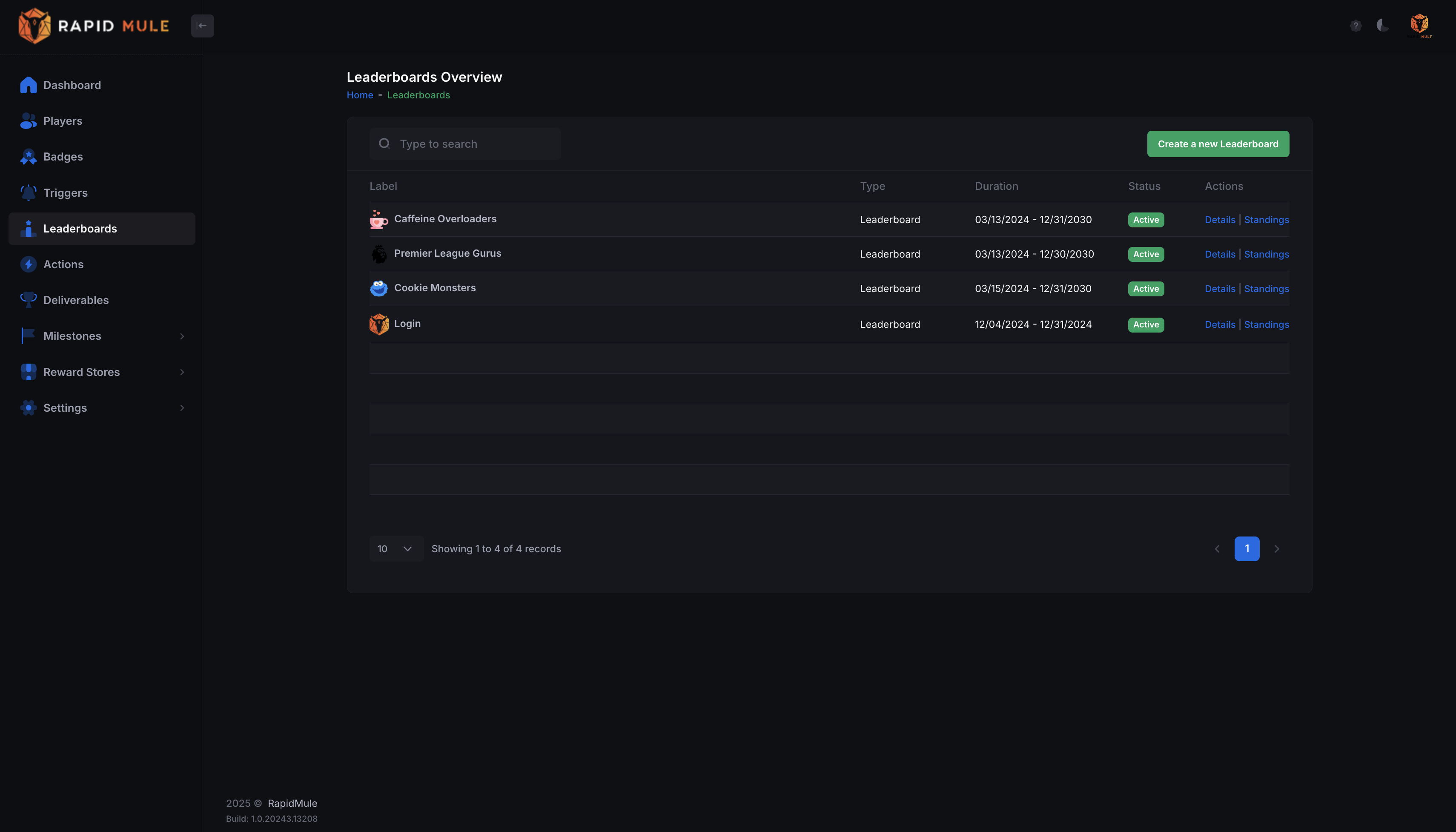This screenshot has width=1456, height=832.
Task: Click the Triggers bell icon
Action: (x=28, y=193)
